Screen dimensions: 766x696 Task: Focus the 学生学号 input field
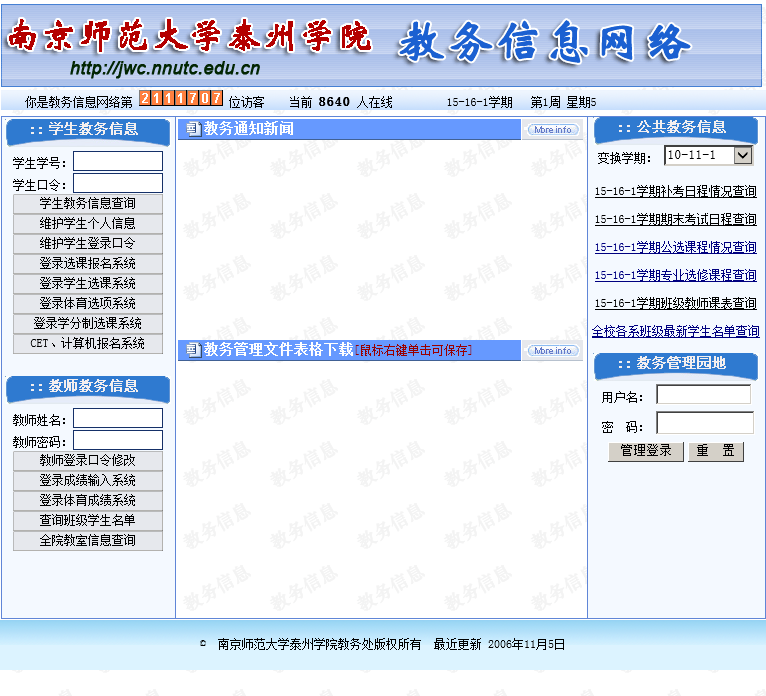coord(118,161)
